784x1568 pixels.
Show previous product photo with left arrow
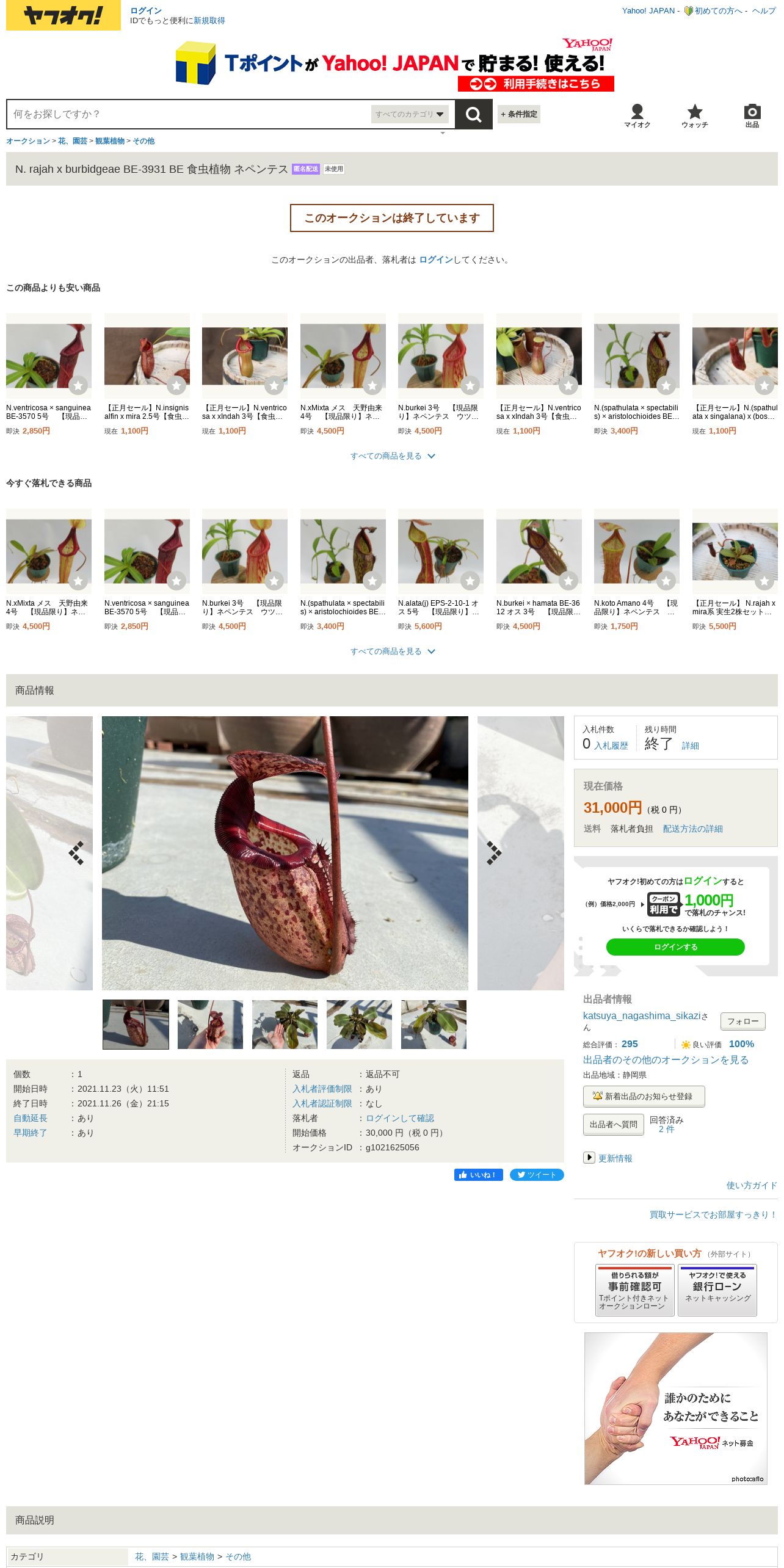pos(76,852)
